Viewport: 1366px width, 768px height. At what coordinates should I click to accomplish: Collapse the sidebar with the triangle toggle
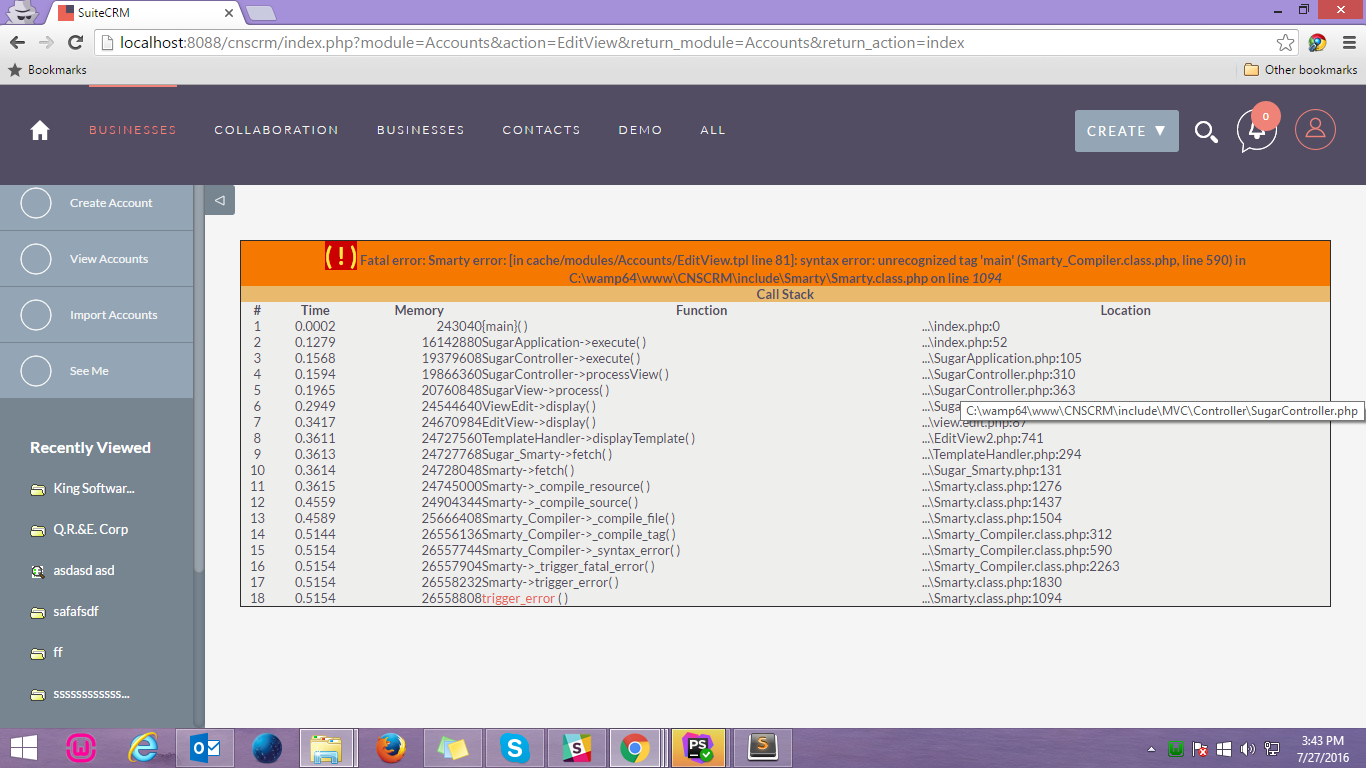[220, 200]
